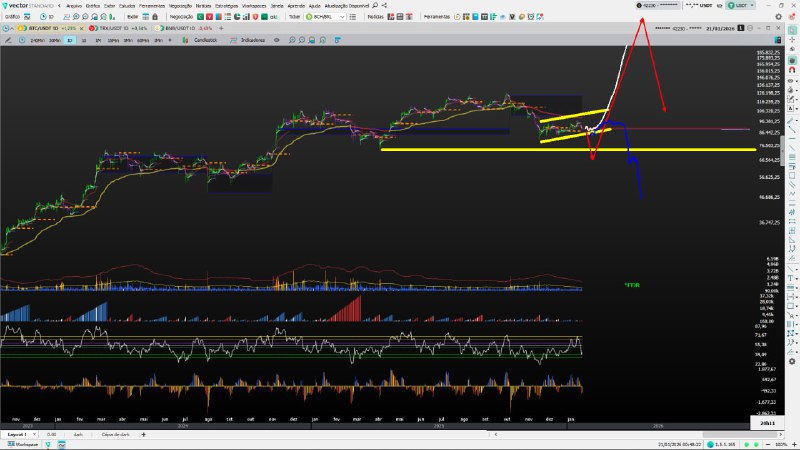
Task: Click the Workspace button in status bar
Action: tap(20, 444)
